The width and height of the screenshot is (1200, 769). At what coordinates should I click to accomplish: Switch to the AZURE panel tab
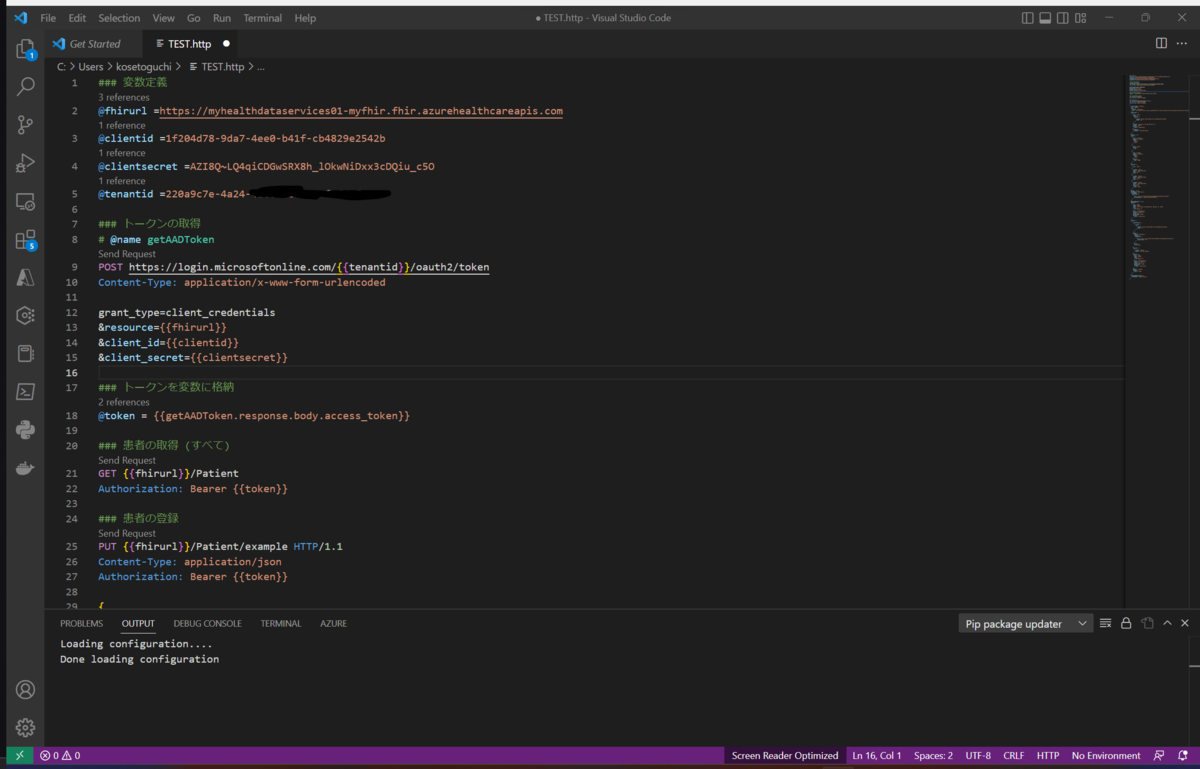pyautogui.click(x=333, y=623)
